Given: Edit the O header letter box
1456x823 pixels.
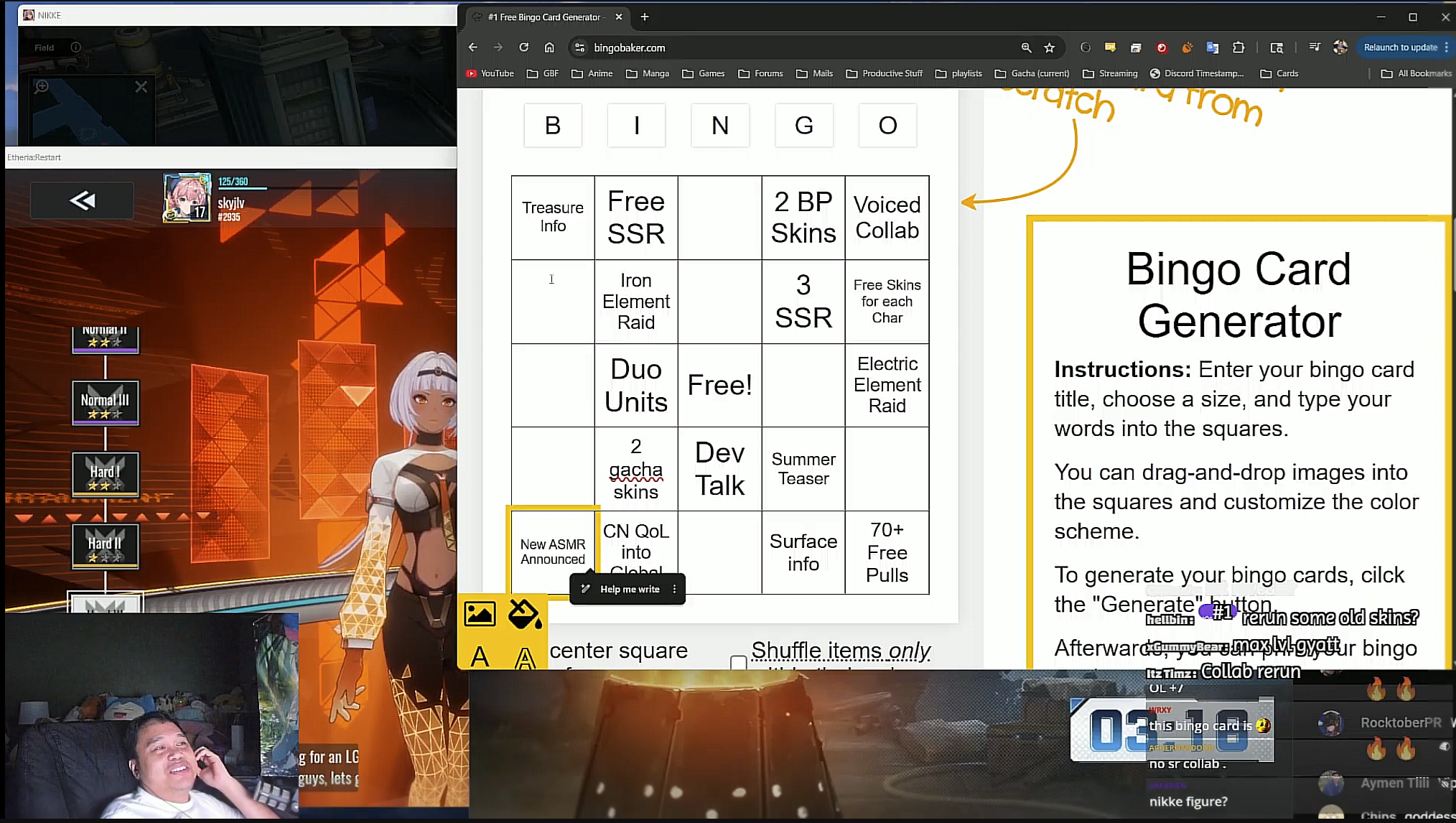Looking at the screenshot, I should [887, 125].
